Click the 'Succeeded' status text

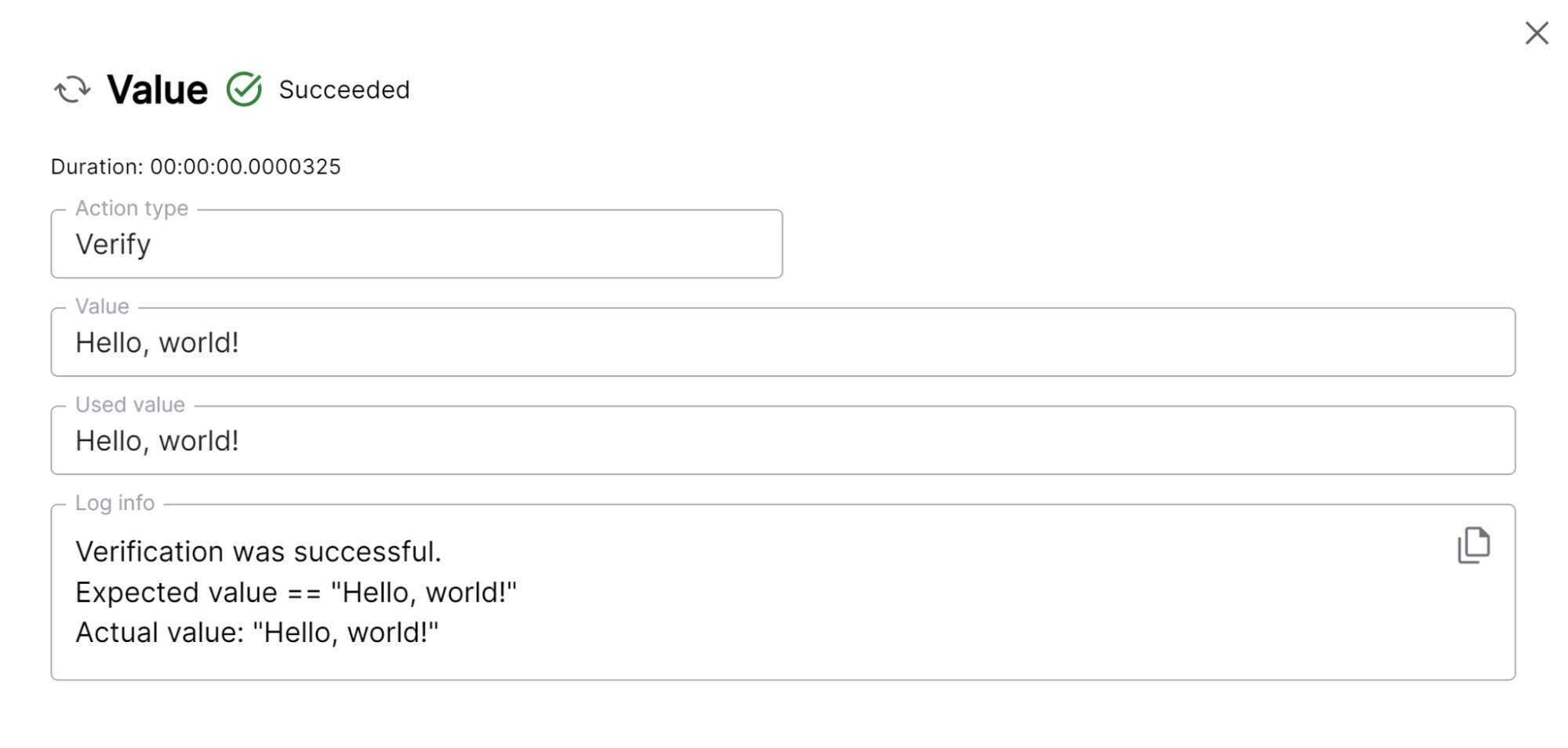pos(344,90)
